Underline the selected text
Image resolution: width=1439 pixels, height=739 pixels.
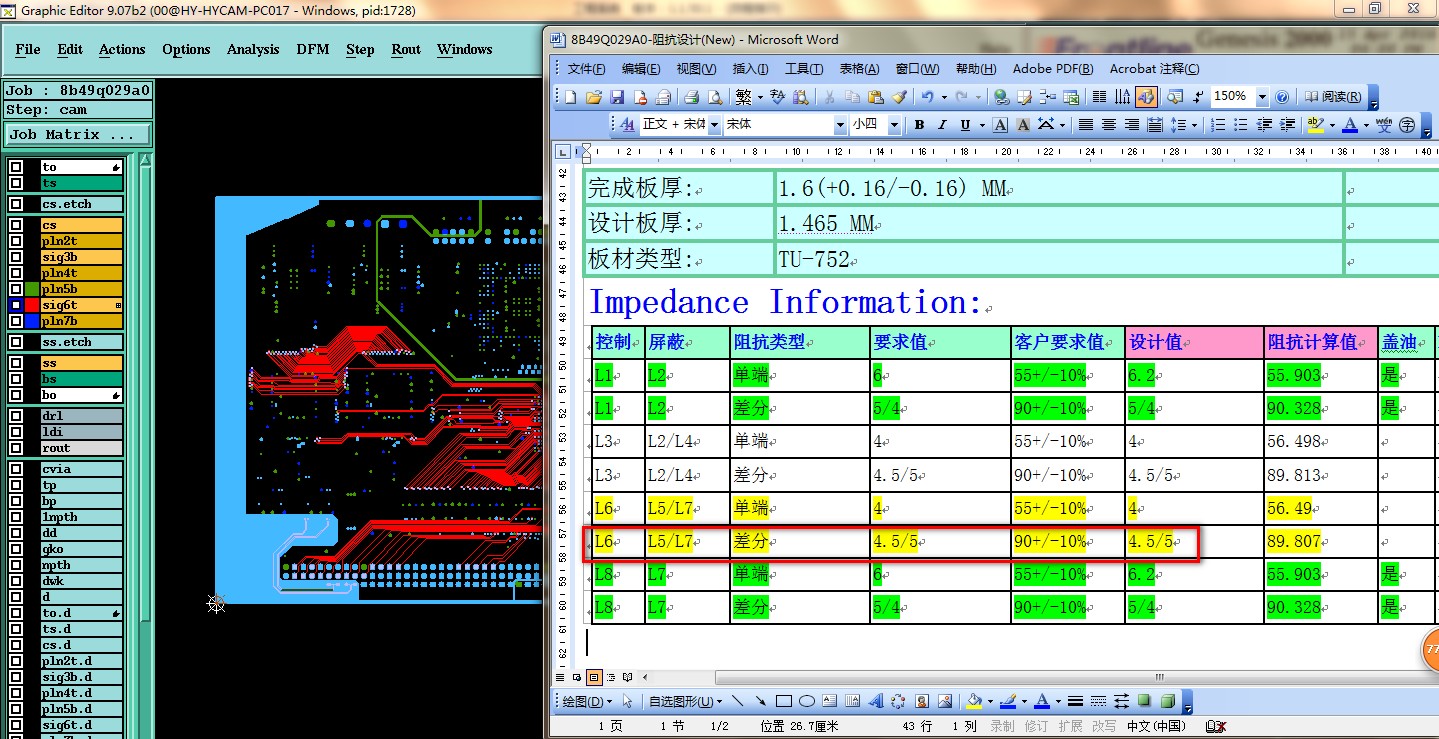click(965, 125)
